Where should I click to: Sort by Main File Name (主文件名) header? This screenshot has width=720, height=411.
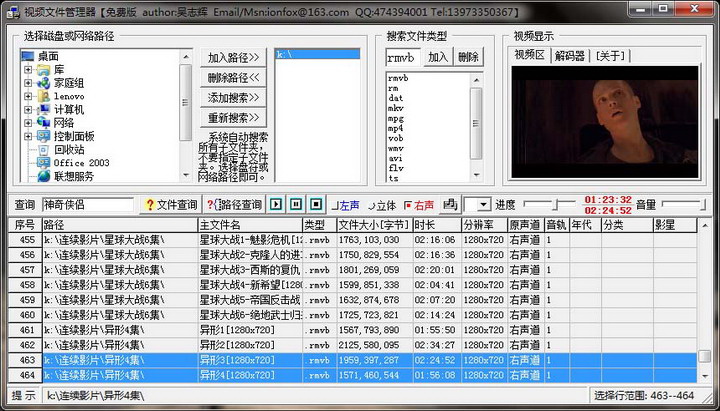(x=250, y=225)
